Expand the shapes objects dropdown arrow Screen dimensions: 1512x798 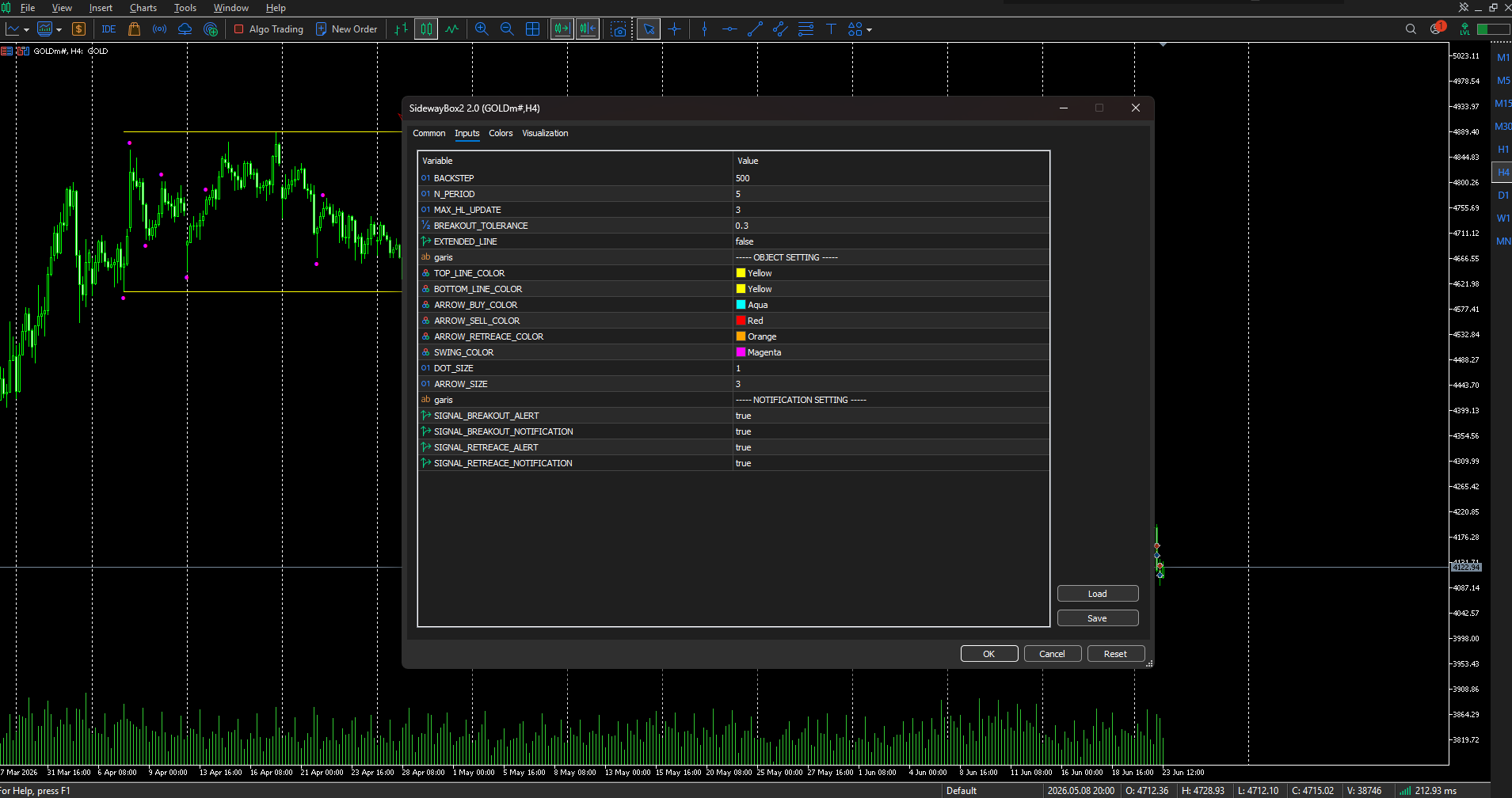tap(870, 30)
